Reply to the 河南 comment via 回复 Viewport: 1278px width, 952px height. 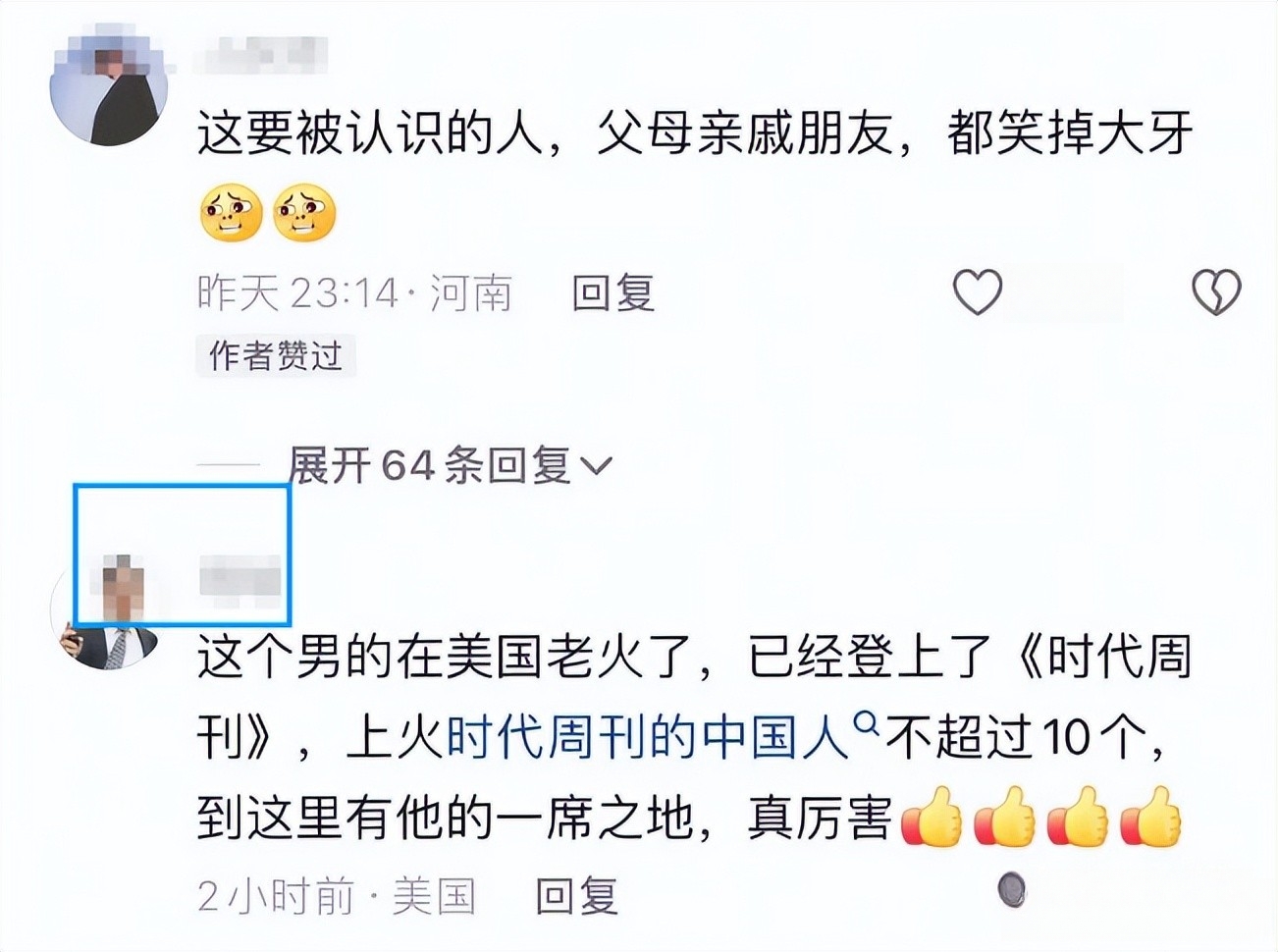[613, 292]
